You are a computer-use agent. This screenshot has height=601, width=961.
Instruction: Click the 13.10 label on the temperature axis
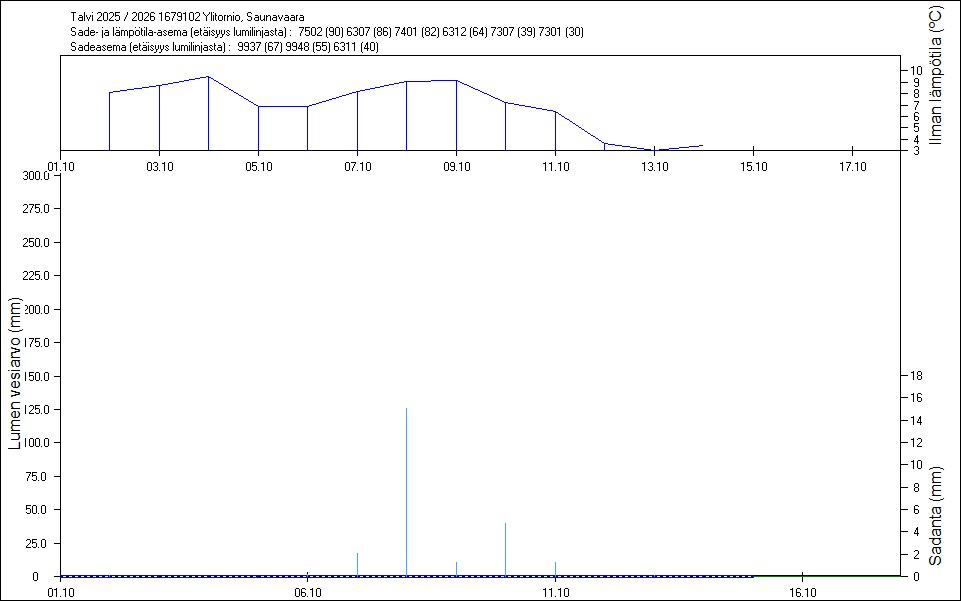click(654, 167)
